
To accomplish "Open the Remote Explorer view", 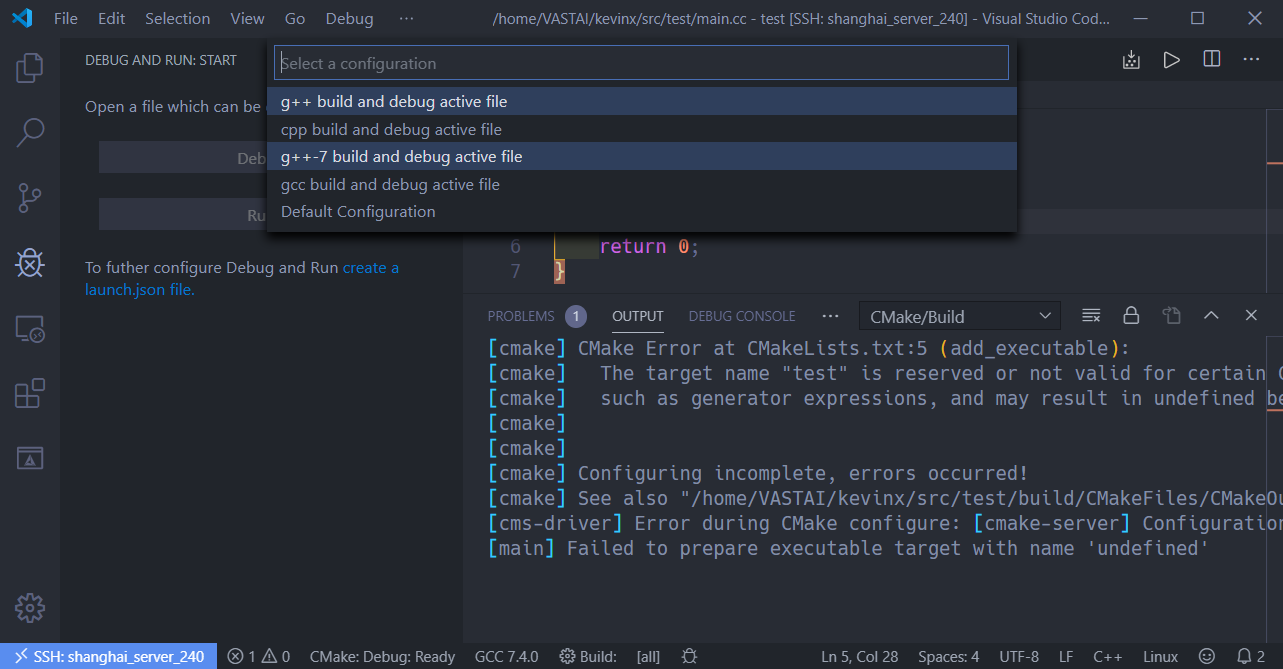I will (x=30, y=328).
